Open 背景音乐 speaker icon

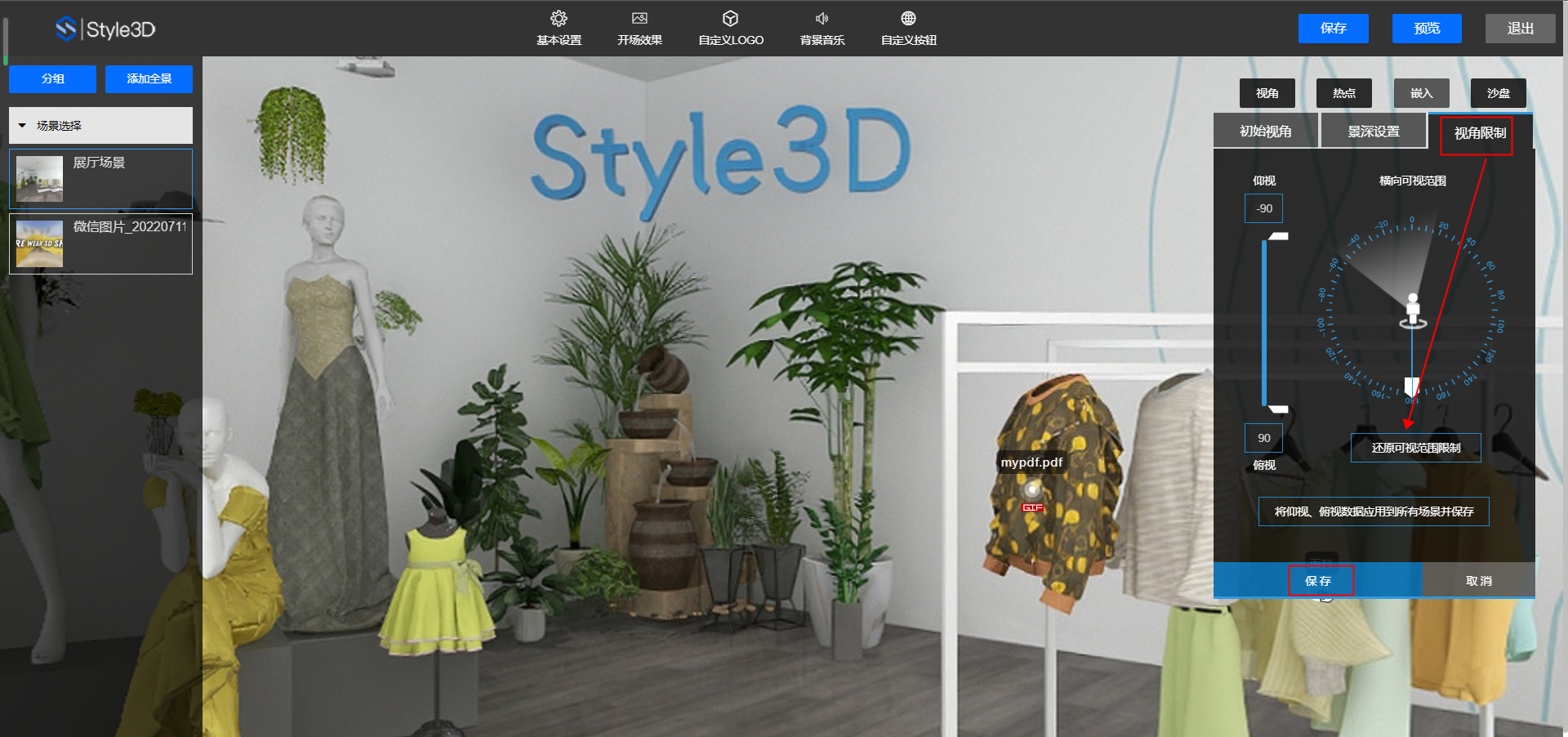(822, 18)
